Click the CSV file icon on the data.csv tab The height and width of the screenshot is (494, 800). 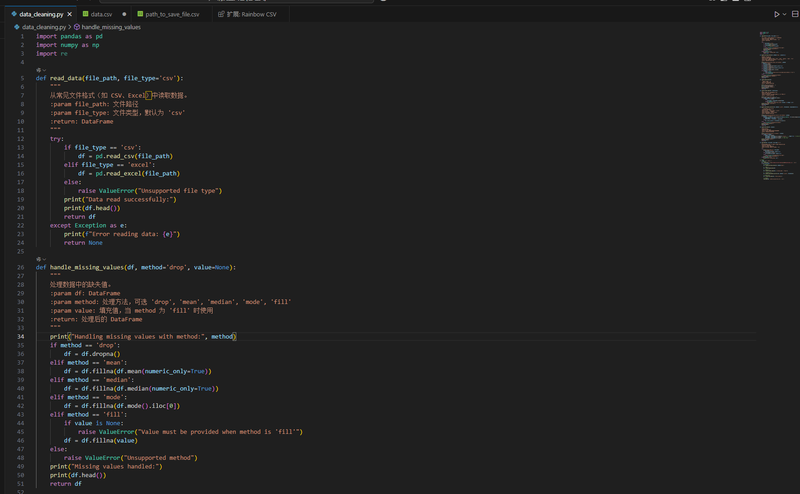click(85, 14)
